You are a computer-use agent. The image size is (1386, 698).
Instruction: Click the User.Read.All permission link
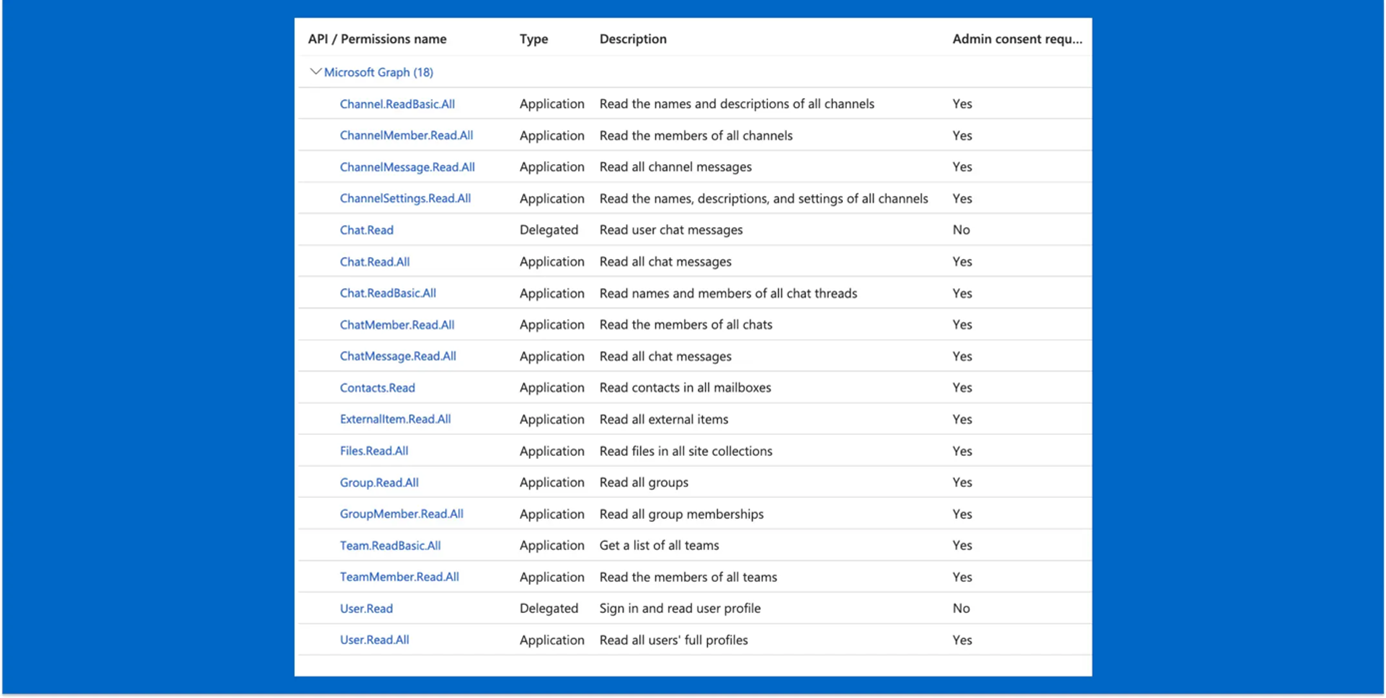click(374, 640)
